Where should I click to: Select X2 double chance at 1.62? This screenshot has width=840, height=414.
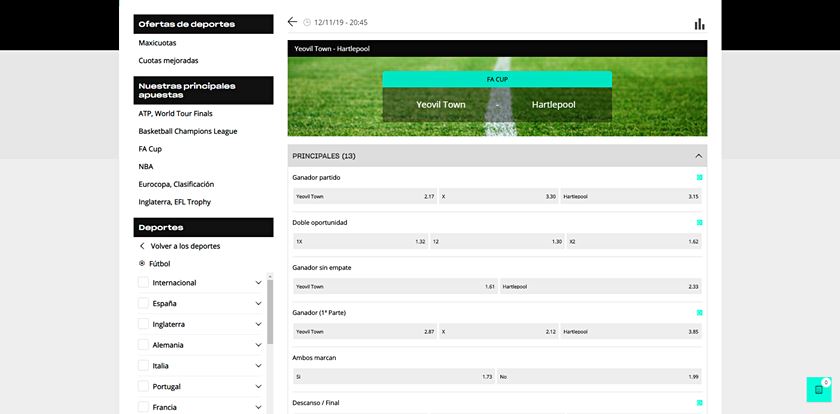634,242
